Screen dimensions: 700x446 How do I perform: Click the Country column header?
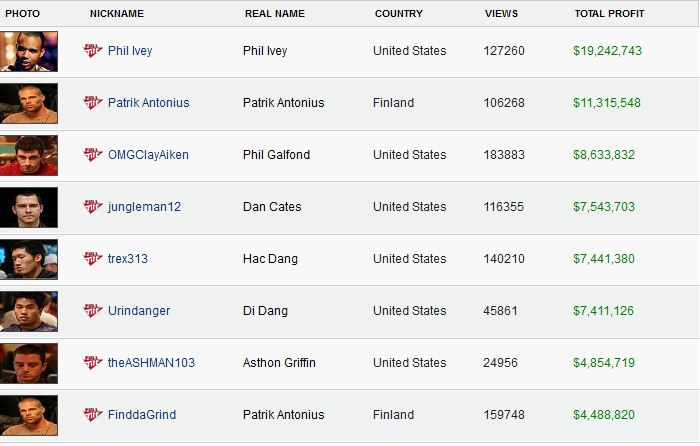tap(398, 14)
